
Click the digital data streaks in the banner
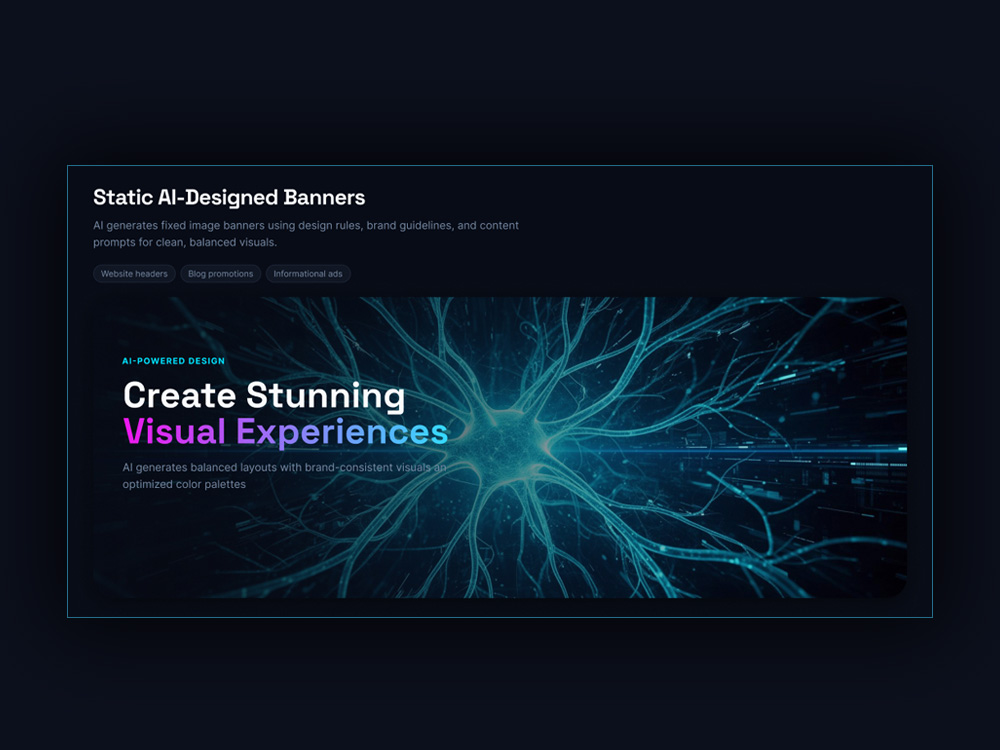point(829,472)
